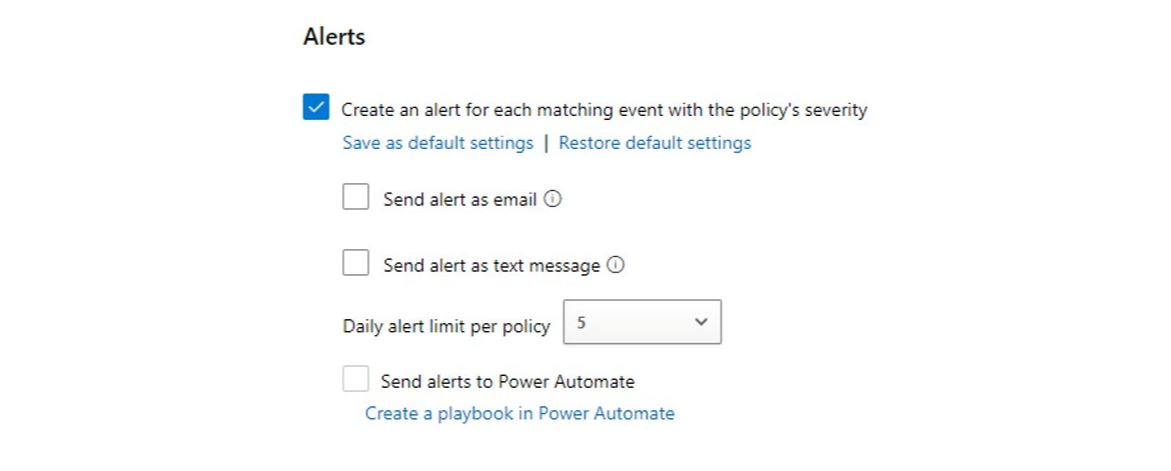Click the white checkmark in the blue checkbox
Image resolution: width=1171 pixels, height=471 pixels.
click(316, 107)
